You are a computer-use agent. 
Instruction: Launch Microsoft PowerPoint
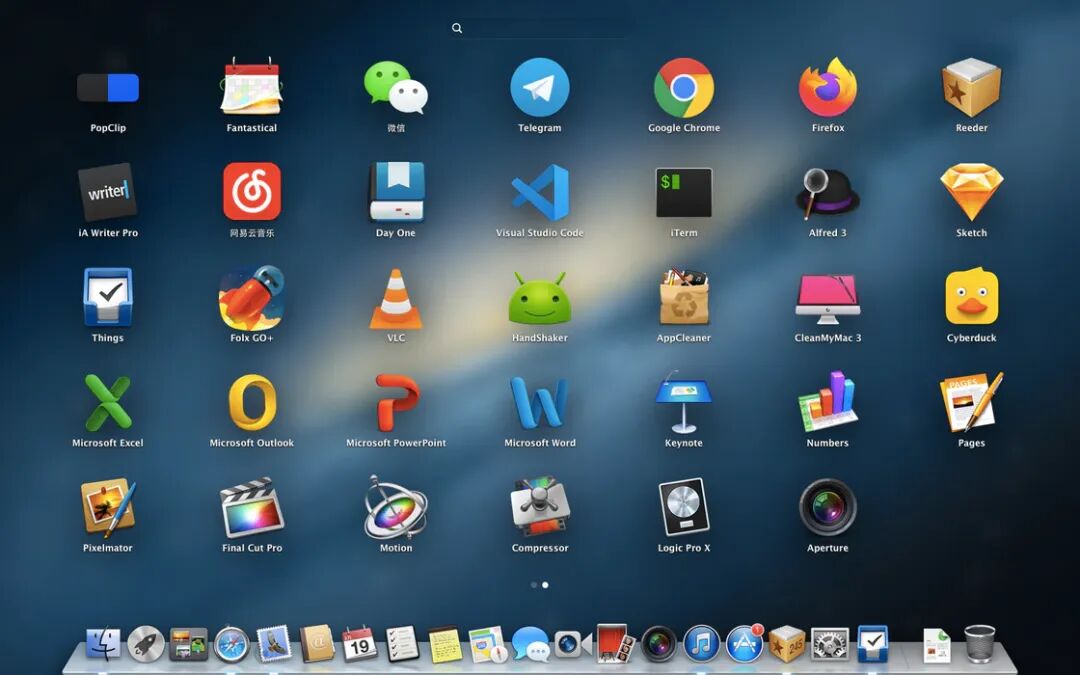pos(397,403)
